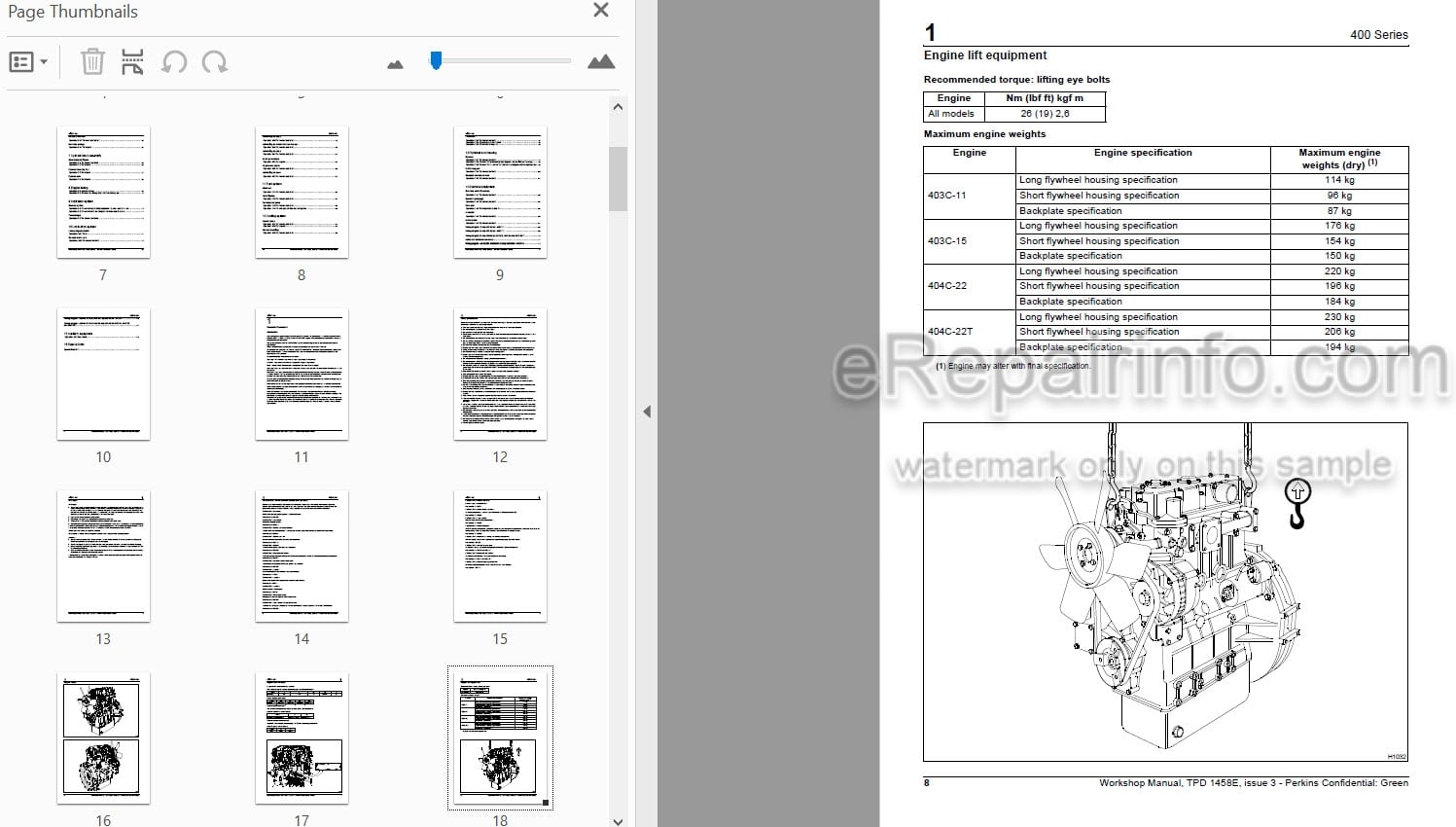Click the thumbnail panel scroll-down arrow
This screenshot has width=1456, height=827.
(619, 820)
